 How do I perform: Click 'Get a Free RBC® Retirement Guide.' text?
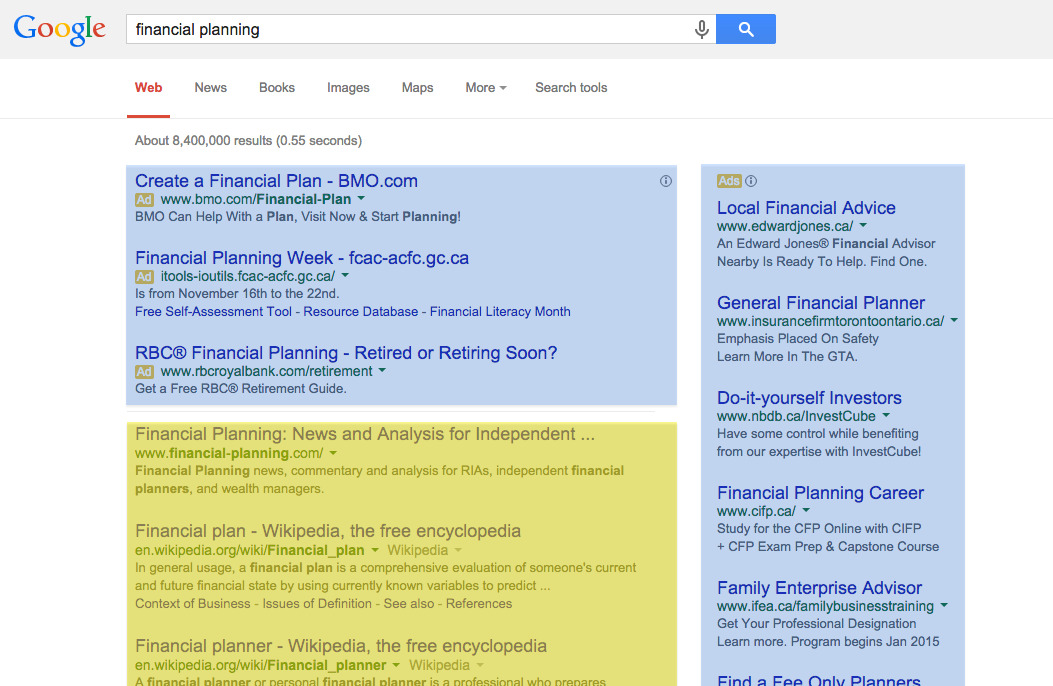coord(240,389)
